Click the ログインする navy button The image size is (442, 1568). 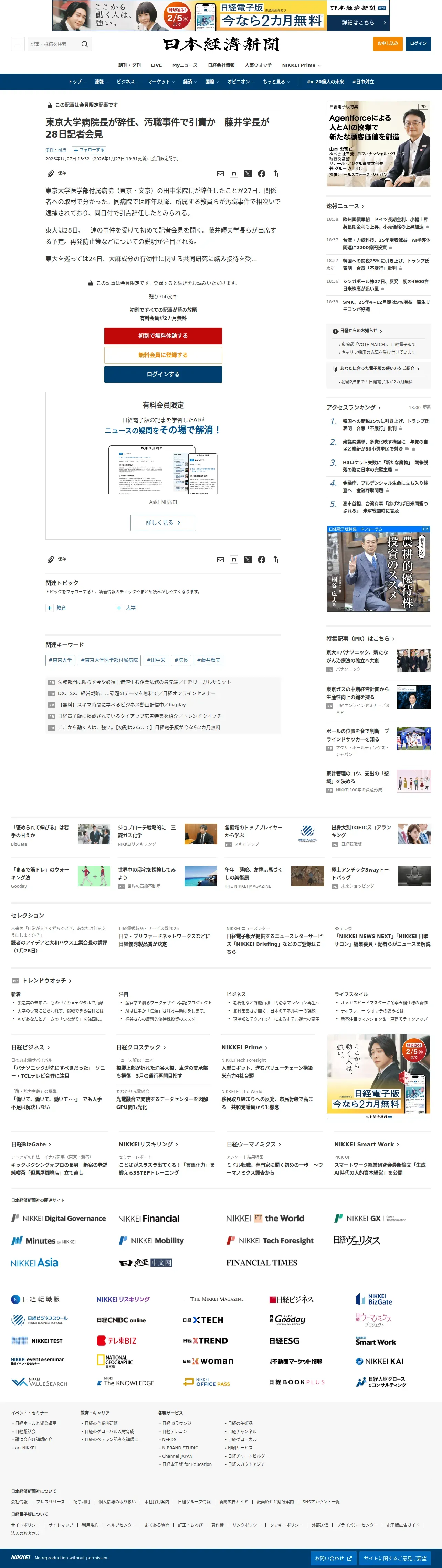pos(162,374)
